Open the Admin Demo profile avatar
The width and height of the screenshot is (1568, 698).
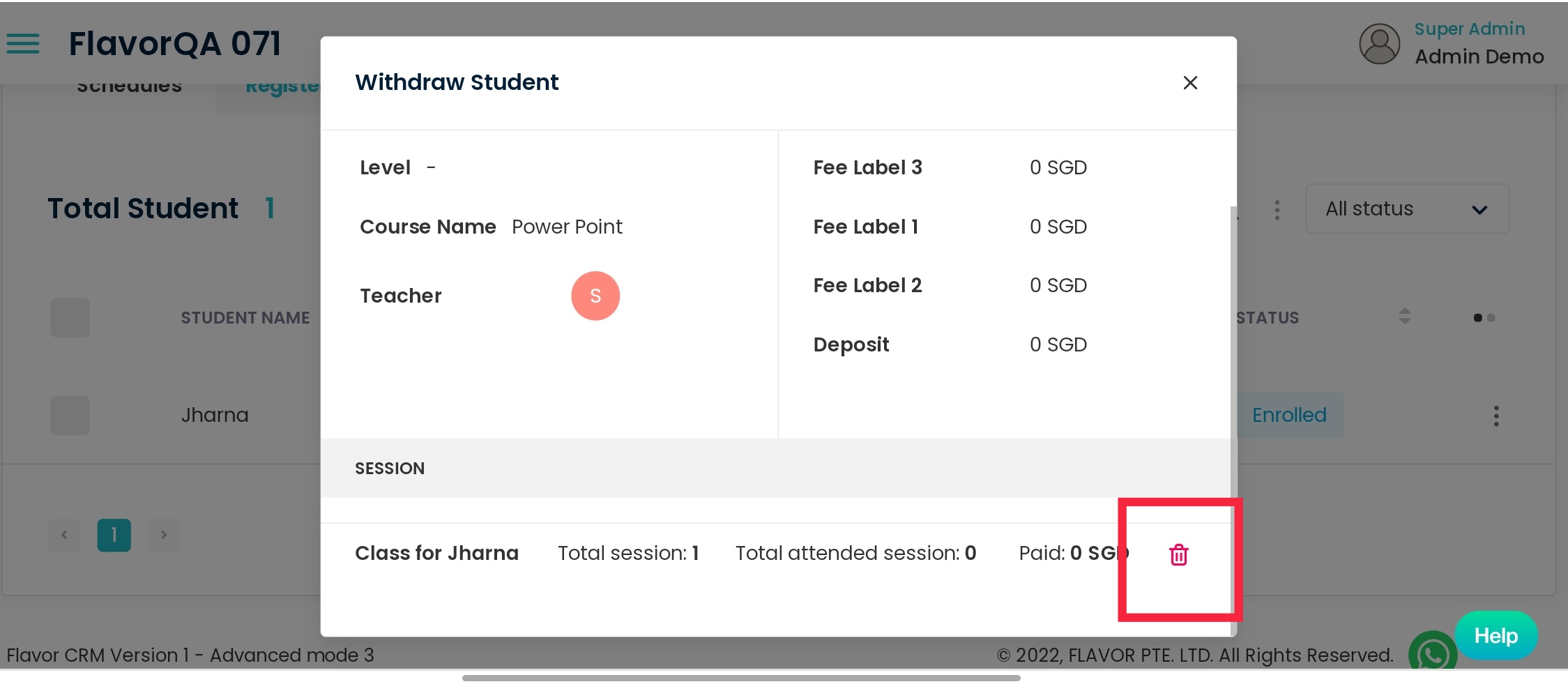tap(1379, 44)
